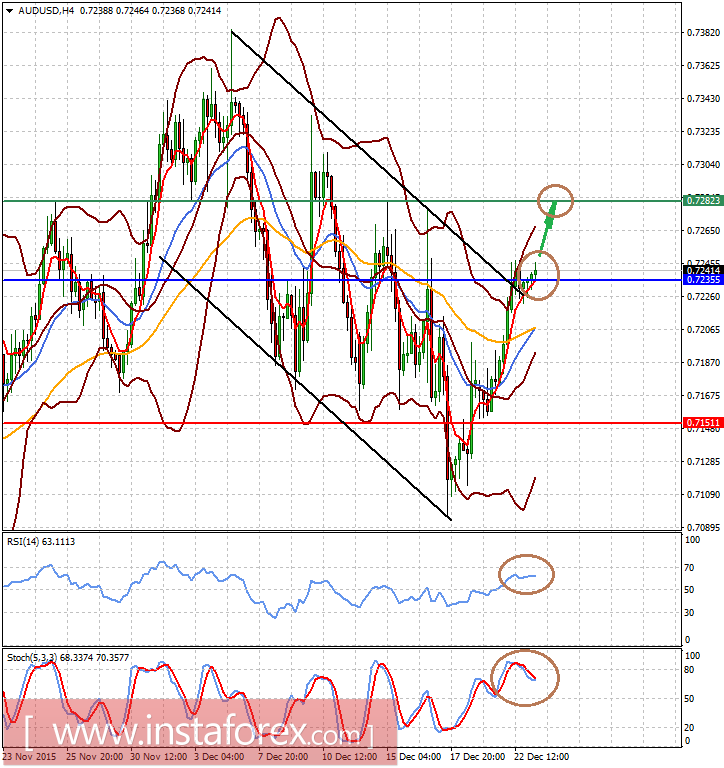The width and height of the screenshot is (724, 768).
Task: Click the 0.71675 price axis value
Action: click(703, 396)
